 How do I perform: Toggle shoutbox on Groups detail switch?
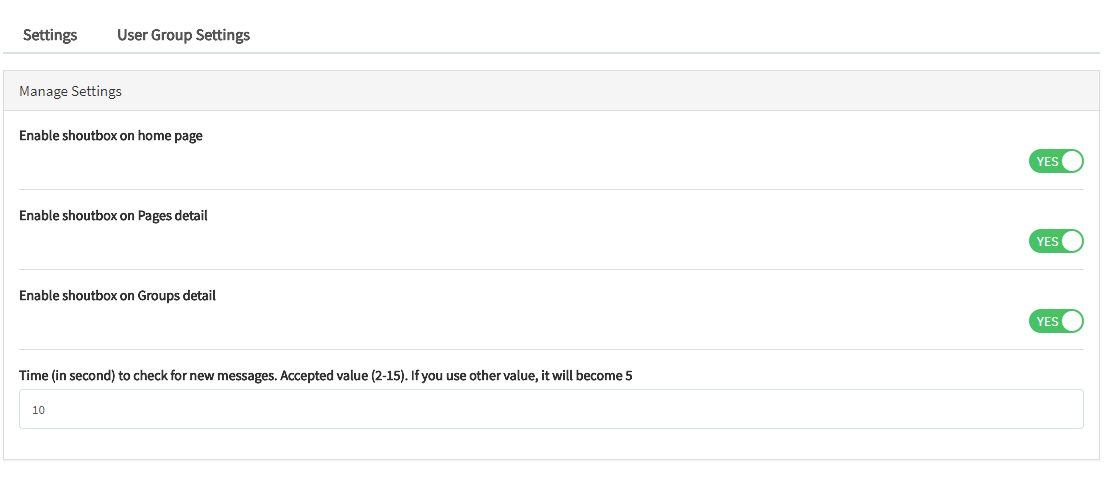pyautogui.click(x=1056, y=321)
